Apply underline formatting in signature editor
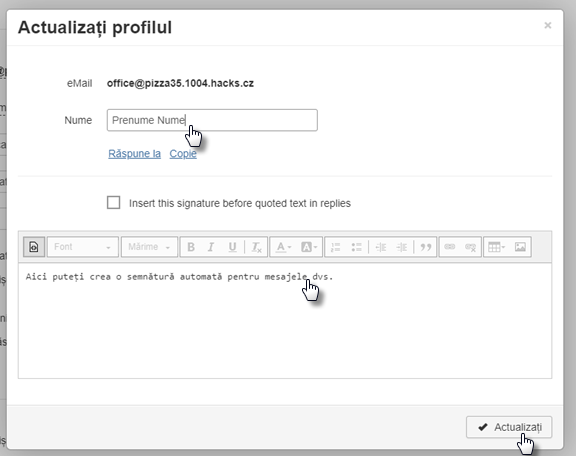 coord(232,247)
